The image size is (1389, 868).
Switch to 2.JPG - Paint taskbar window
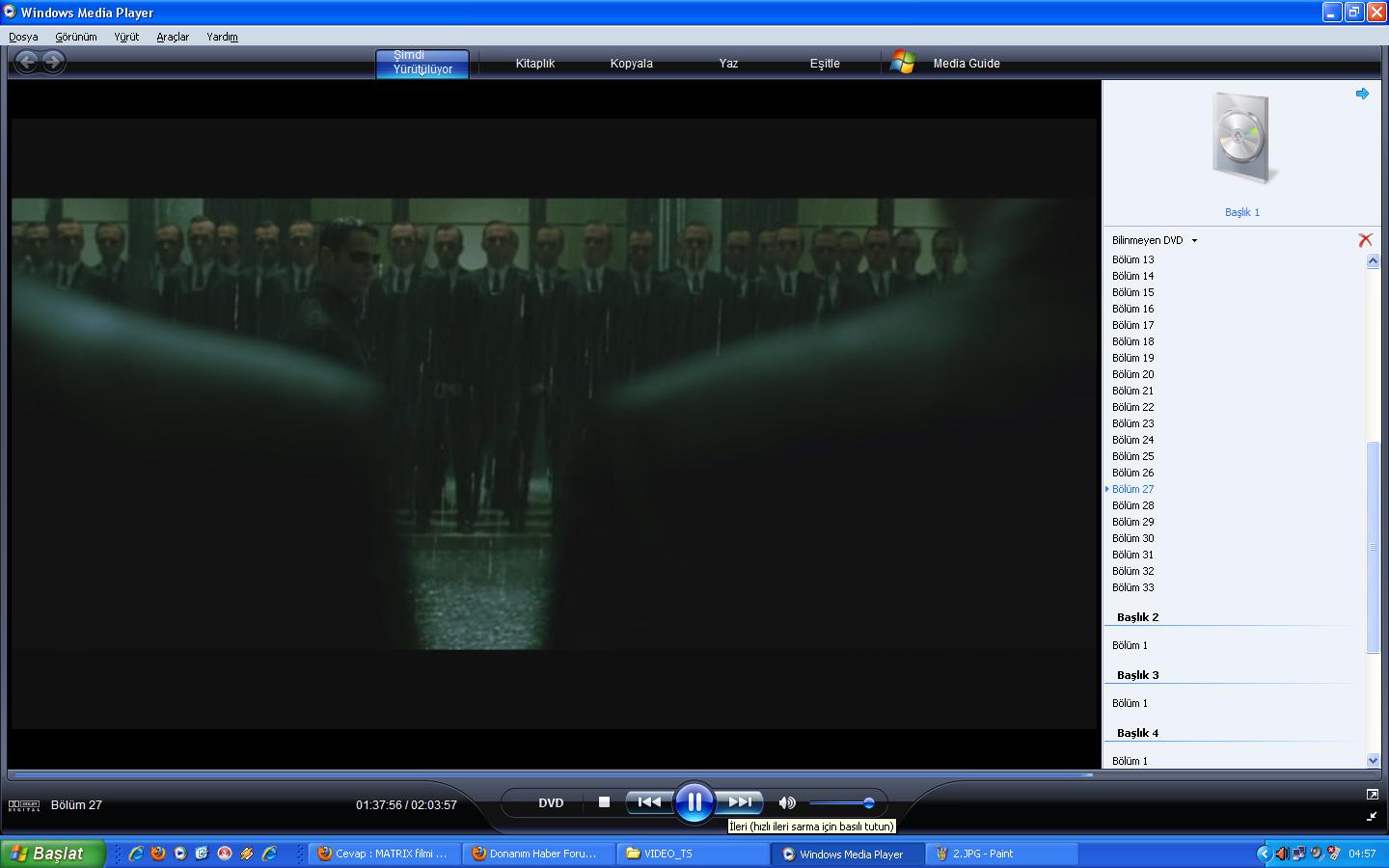click(x=1002, y=854)
